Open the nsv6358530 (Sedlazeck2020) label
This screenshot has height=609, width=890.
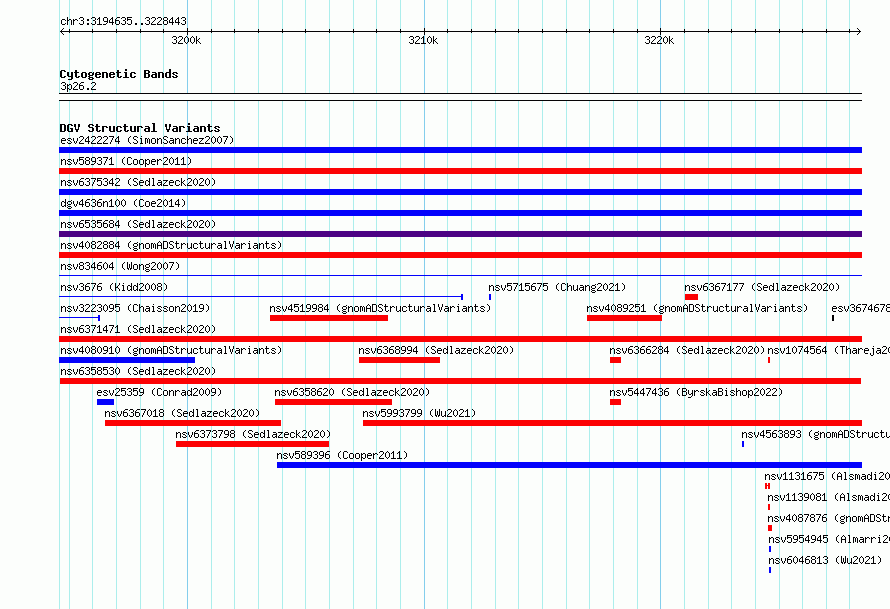click(x=138, y=371)
